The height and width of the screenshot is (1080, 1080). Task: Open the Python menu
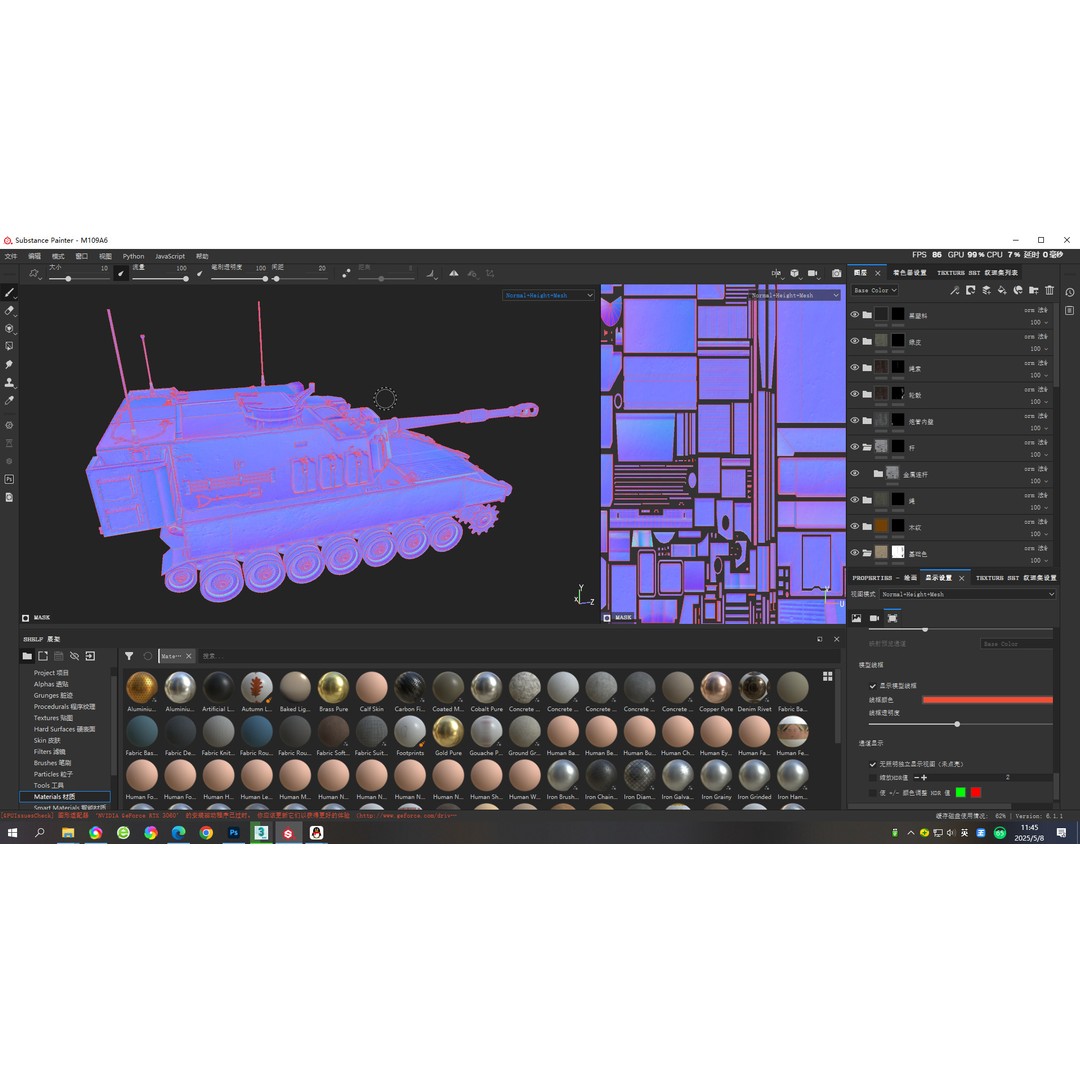[134, 256]
